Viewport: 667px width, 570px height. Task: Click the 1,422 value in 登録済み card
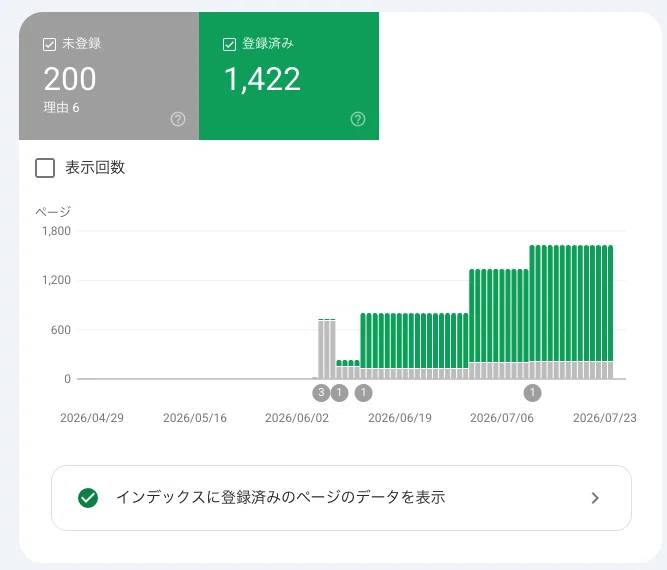[x=262, y=79]
